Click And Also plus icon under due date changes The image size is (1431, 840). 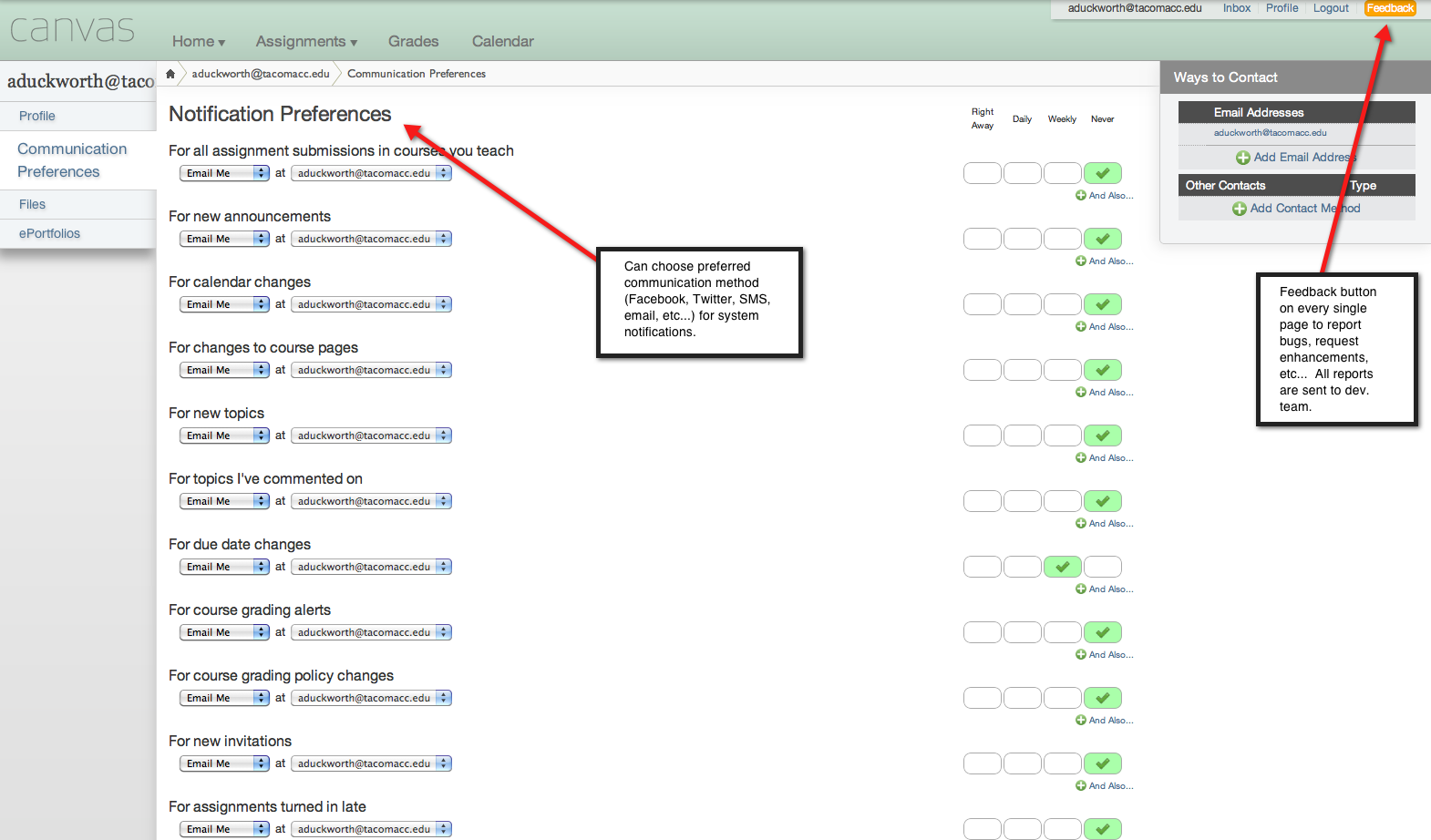pos(1080,589)
